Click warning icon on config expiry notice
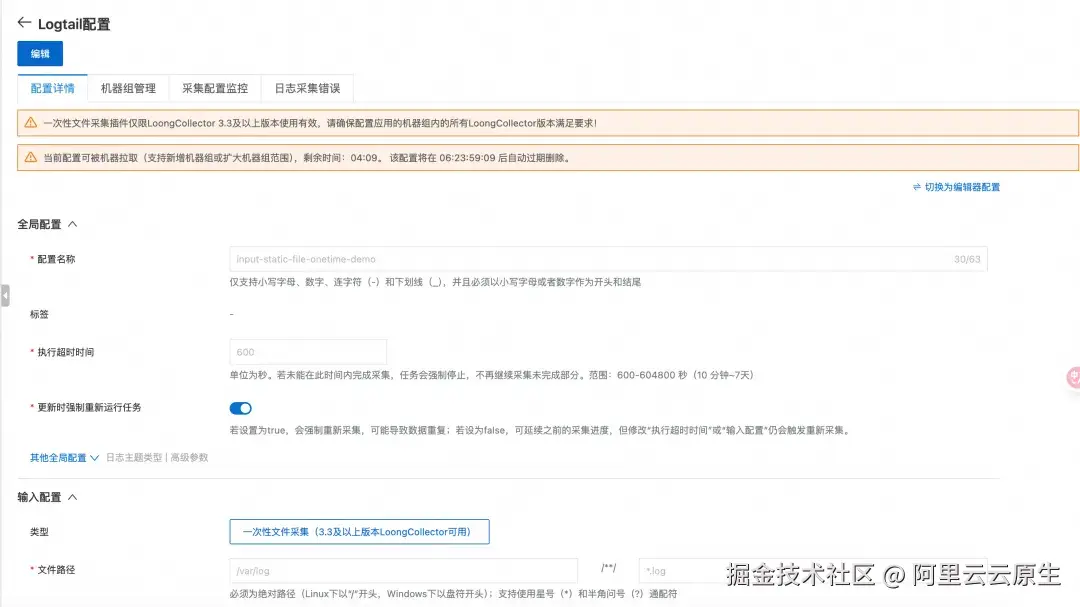1080x607 pixels. click(30, 157)
